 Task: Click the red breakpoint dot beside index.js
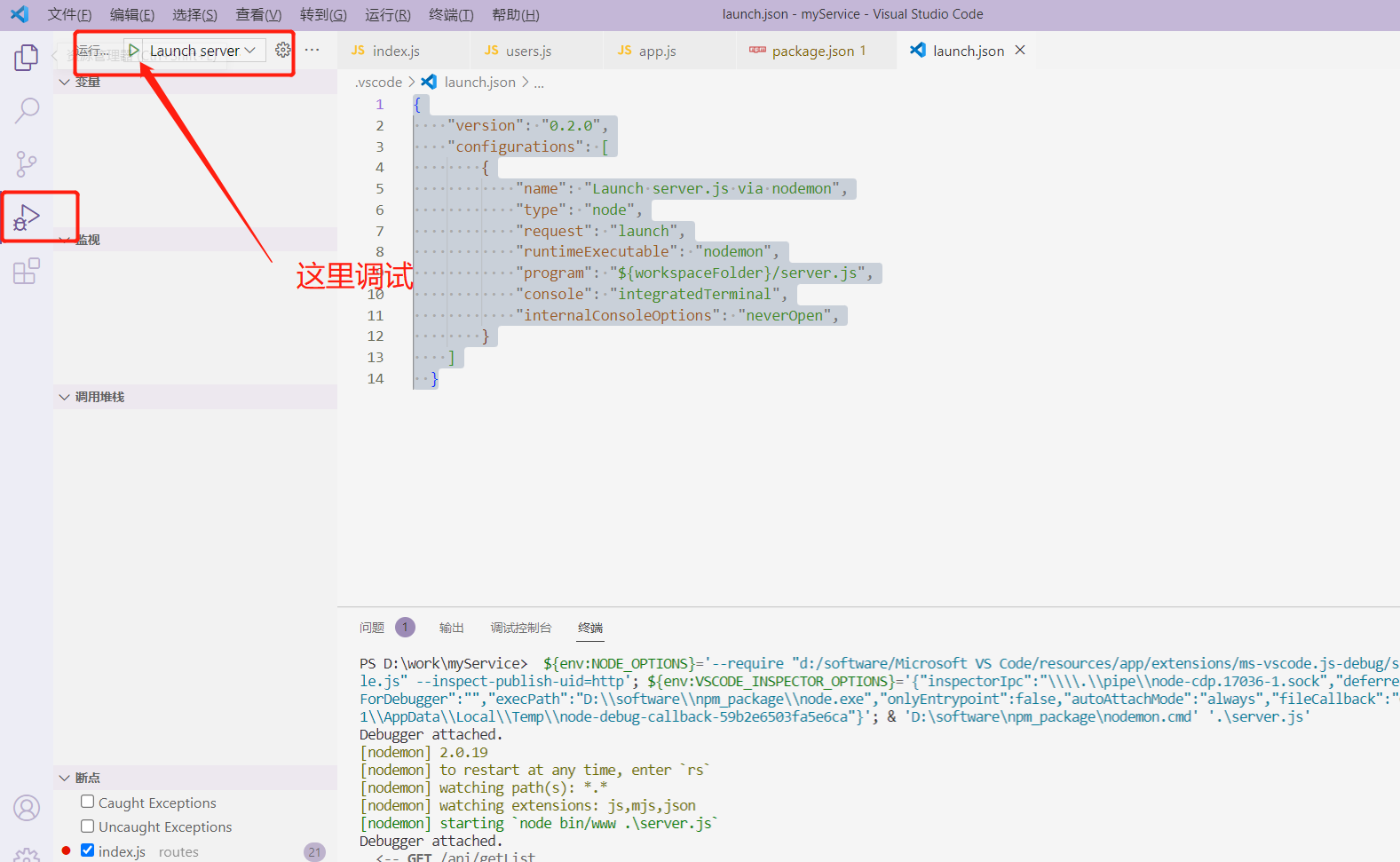[66, 850]
